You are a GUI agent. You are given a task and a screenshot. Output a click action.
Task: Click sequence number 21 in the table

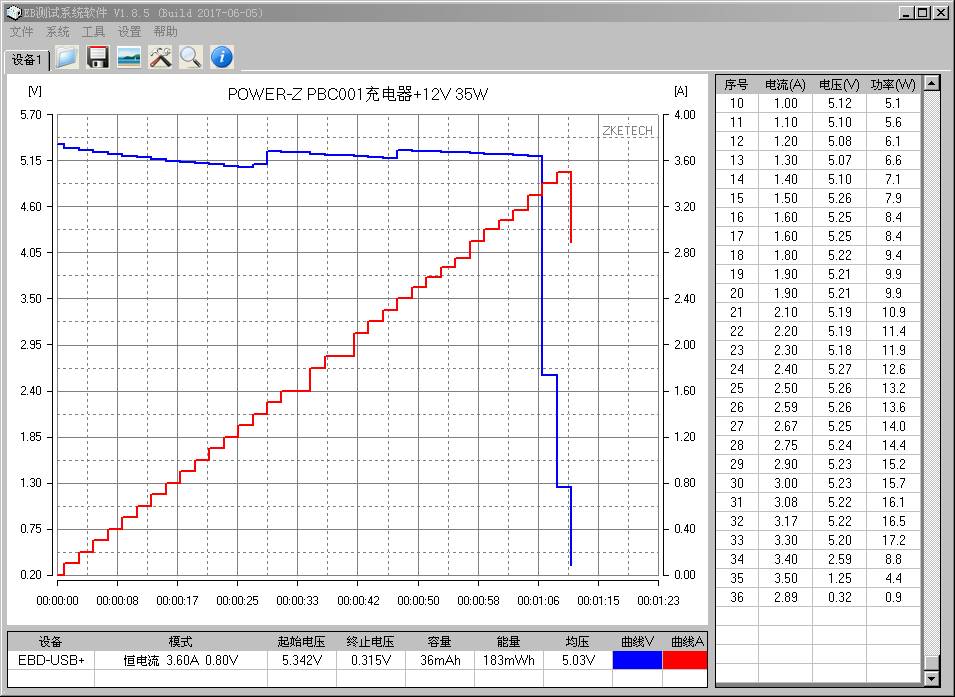(x=736, y=313)
